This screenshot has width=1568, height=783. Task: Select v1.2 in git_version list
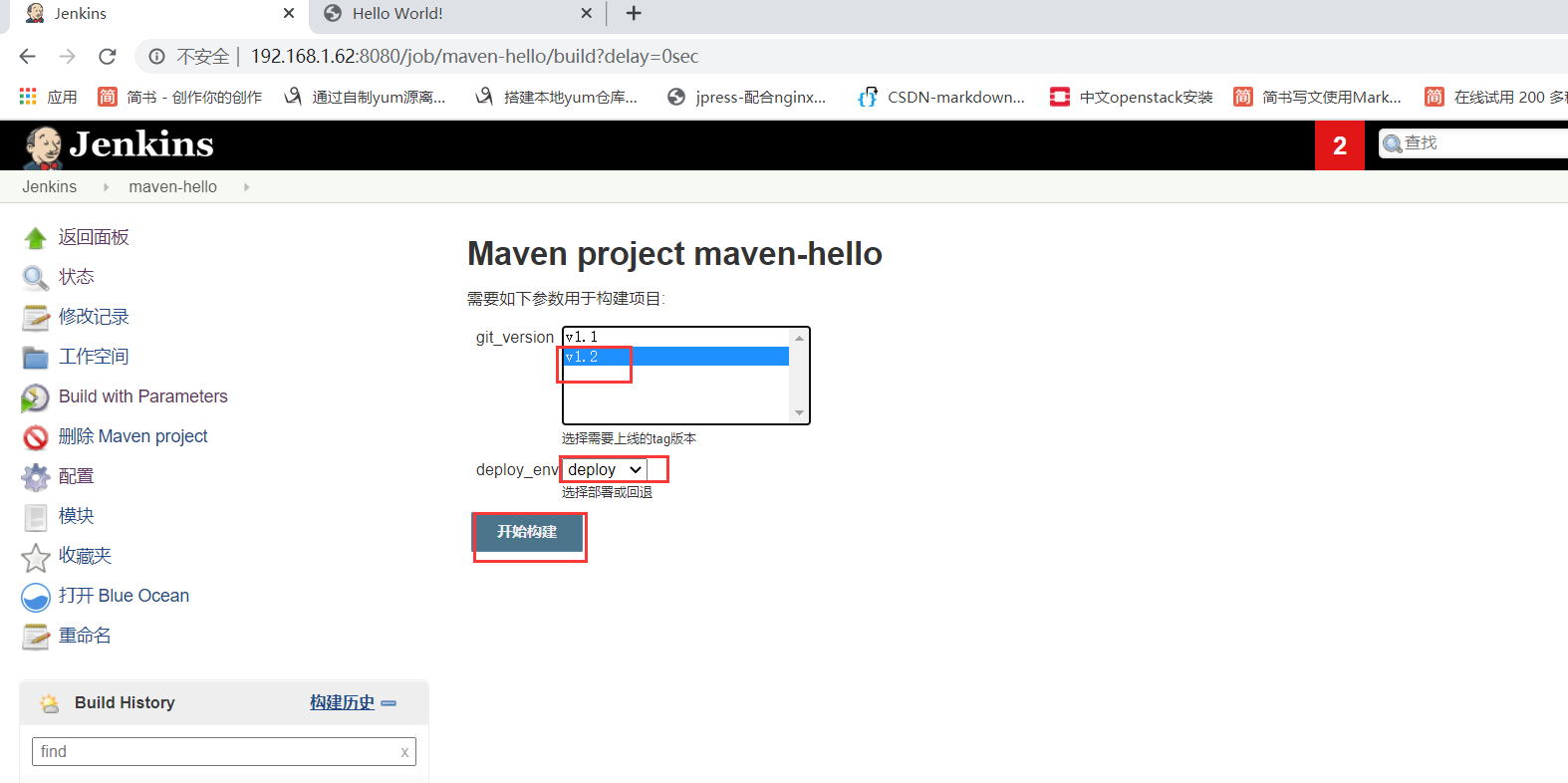point(676,357)
